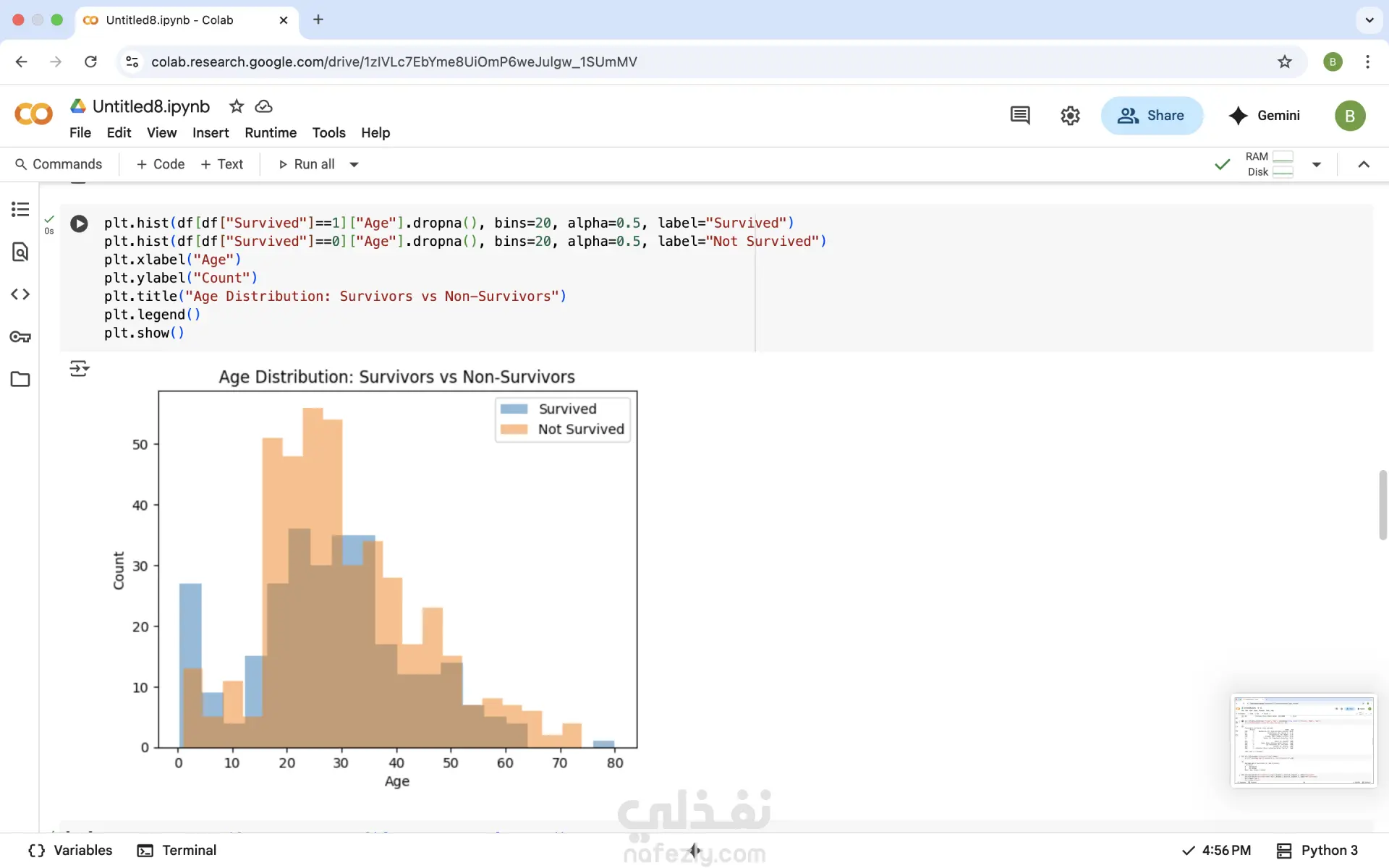
Task: Expand the Run all dropdown arrow
Action: click(354, 165)
